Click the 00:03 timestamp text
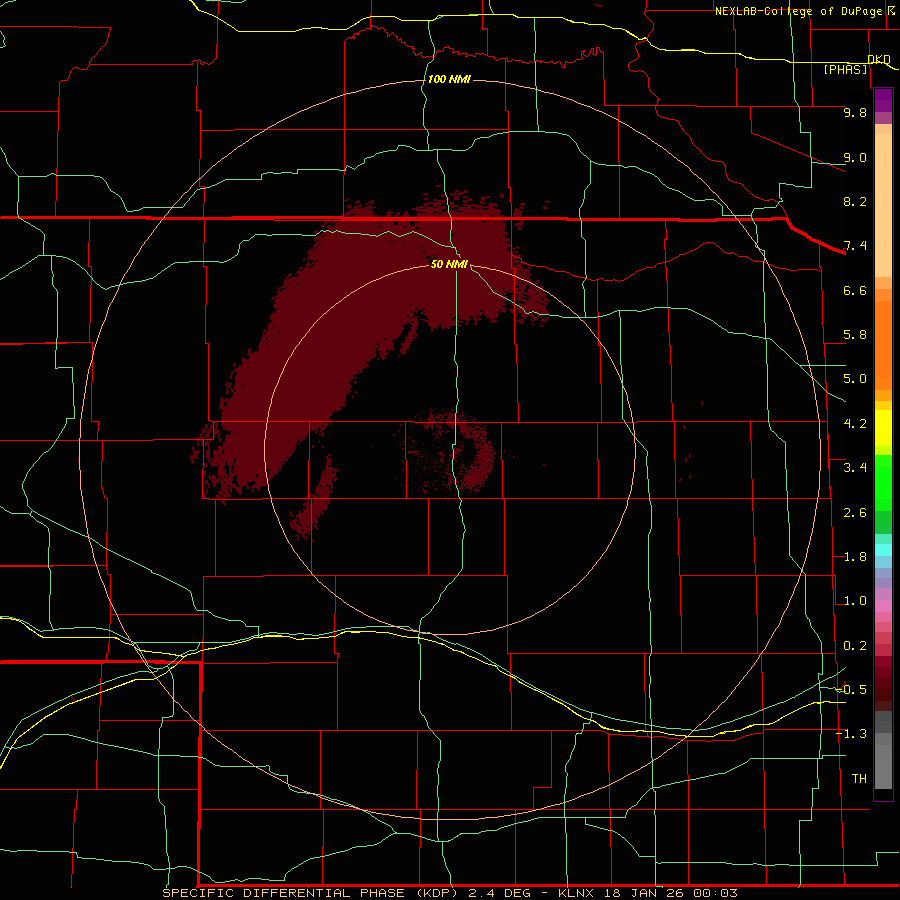This screenshot has width=900, height=900. [715, 893]
